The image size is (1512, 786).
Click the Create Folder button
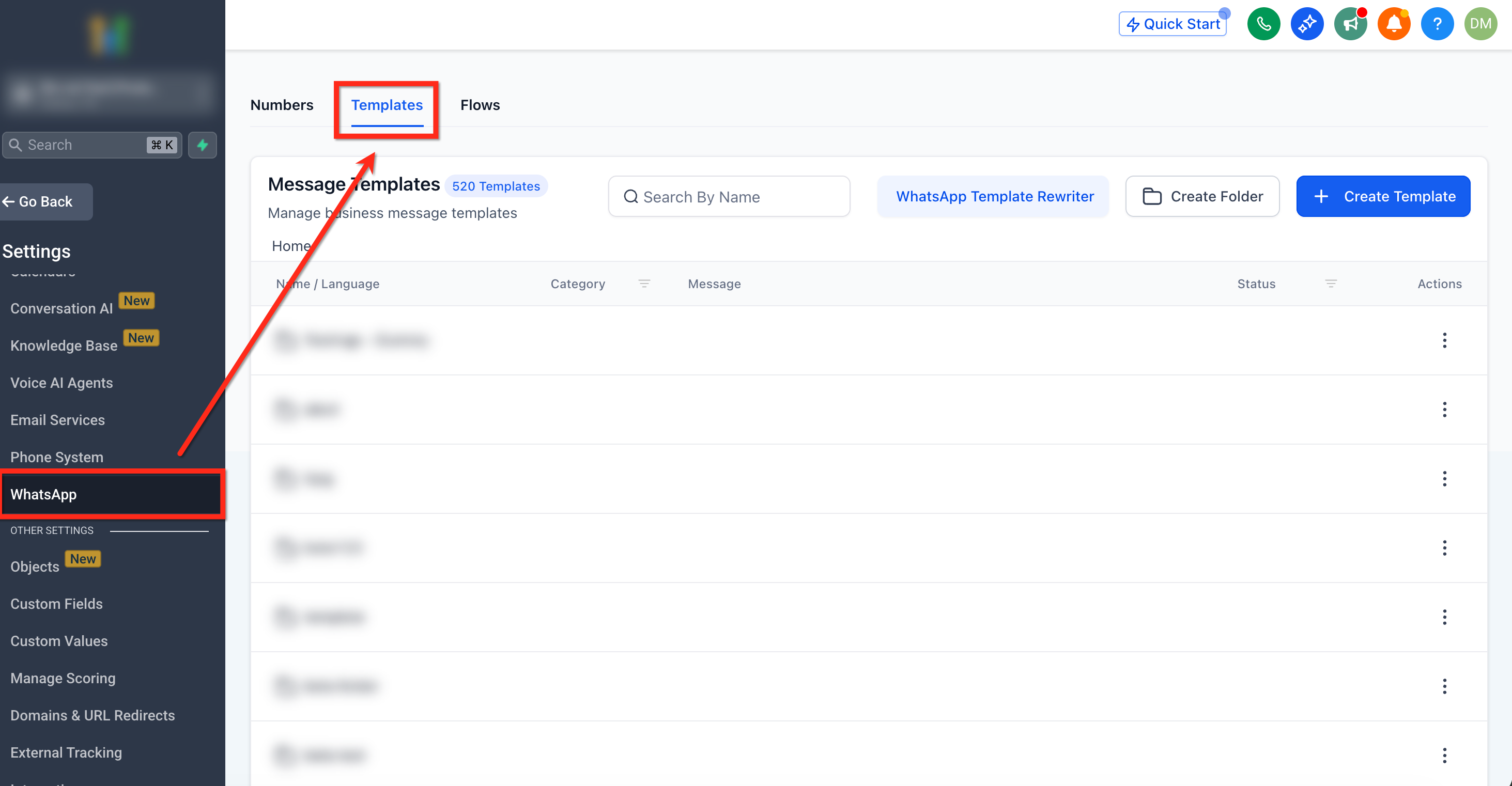point(1202,196)
